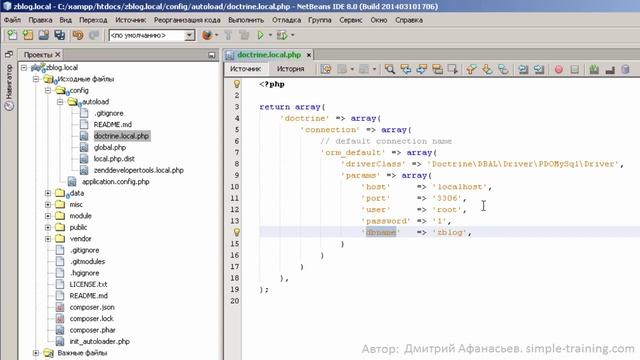Switch to the Источник view tab
This screenshot has height=360, width=640.
point(245,69)
